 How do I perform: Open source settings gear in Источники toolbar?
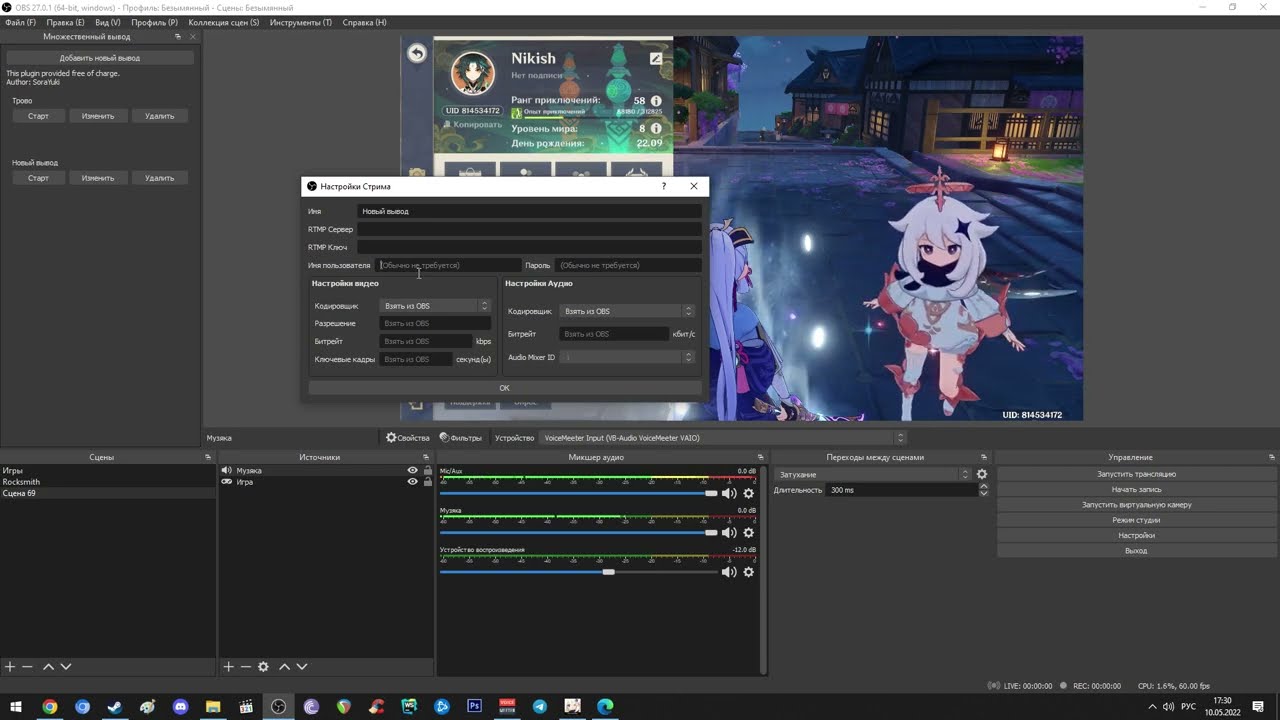point(263,667)
